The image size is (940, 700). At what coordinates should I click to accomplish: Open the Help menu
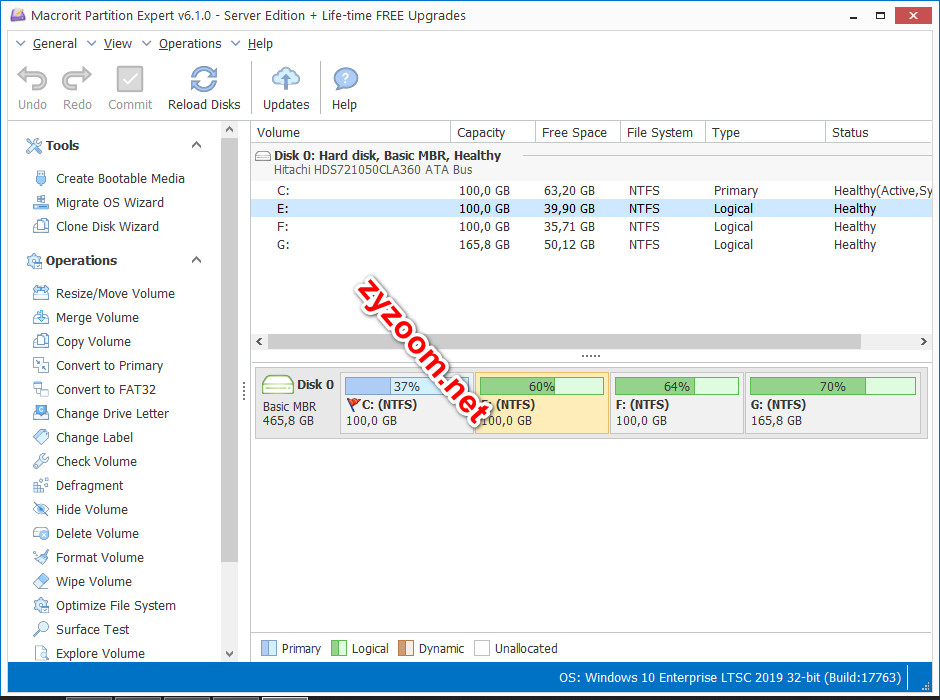(x=260, y=44)
